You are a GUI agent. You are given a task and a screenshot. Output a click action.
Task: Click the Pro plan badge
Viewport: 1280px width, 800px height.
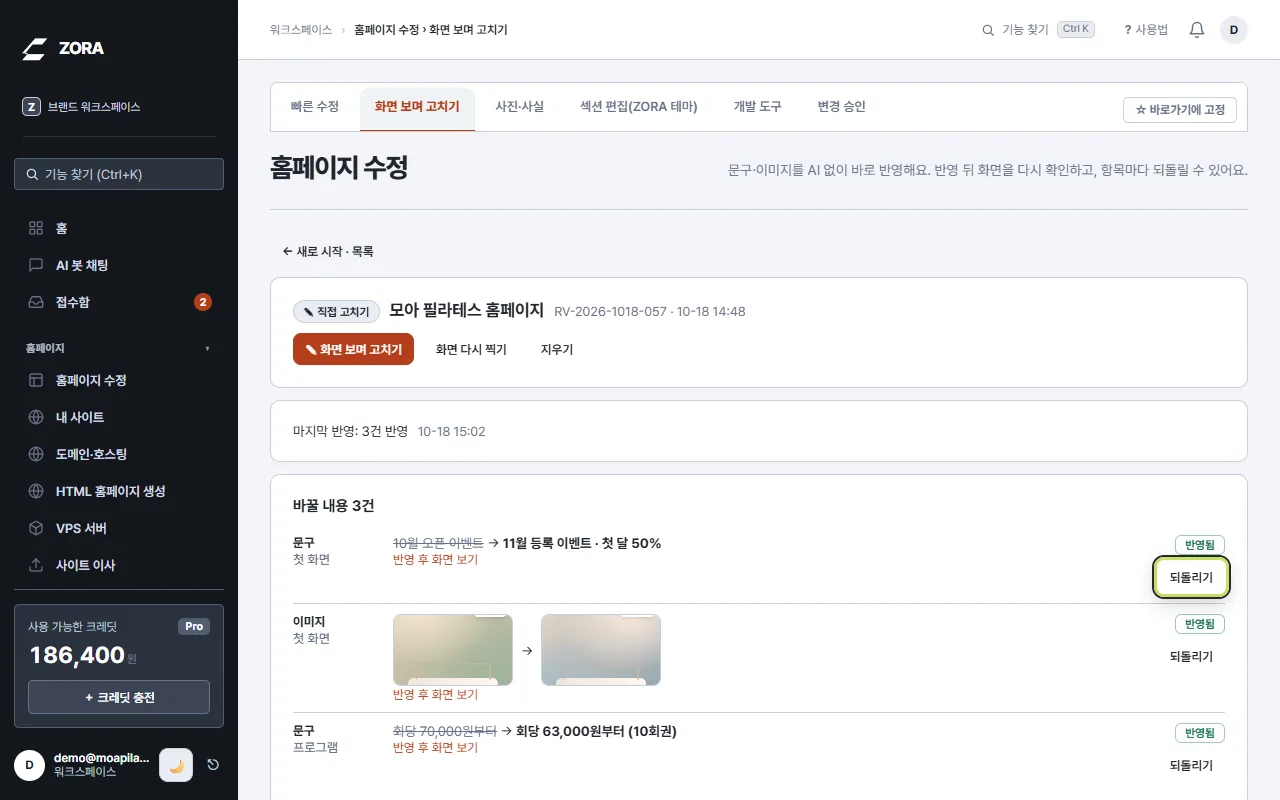point(194,626)
